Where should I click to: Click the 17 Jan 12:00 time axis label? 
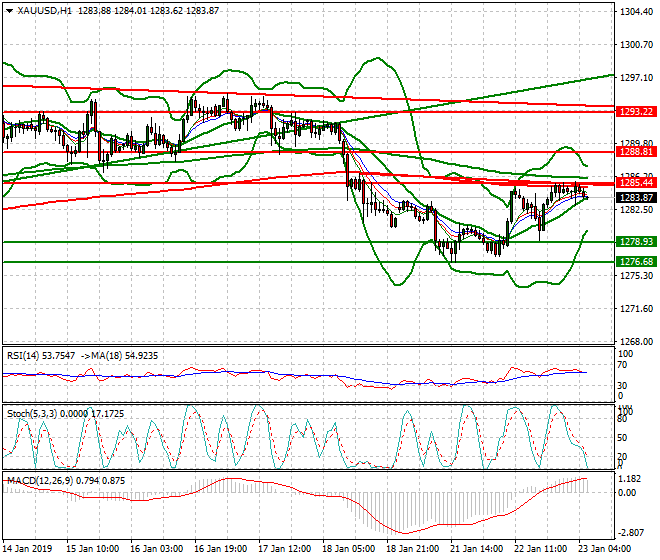click(284, 549)
